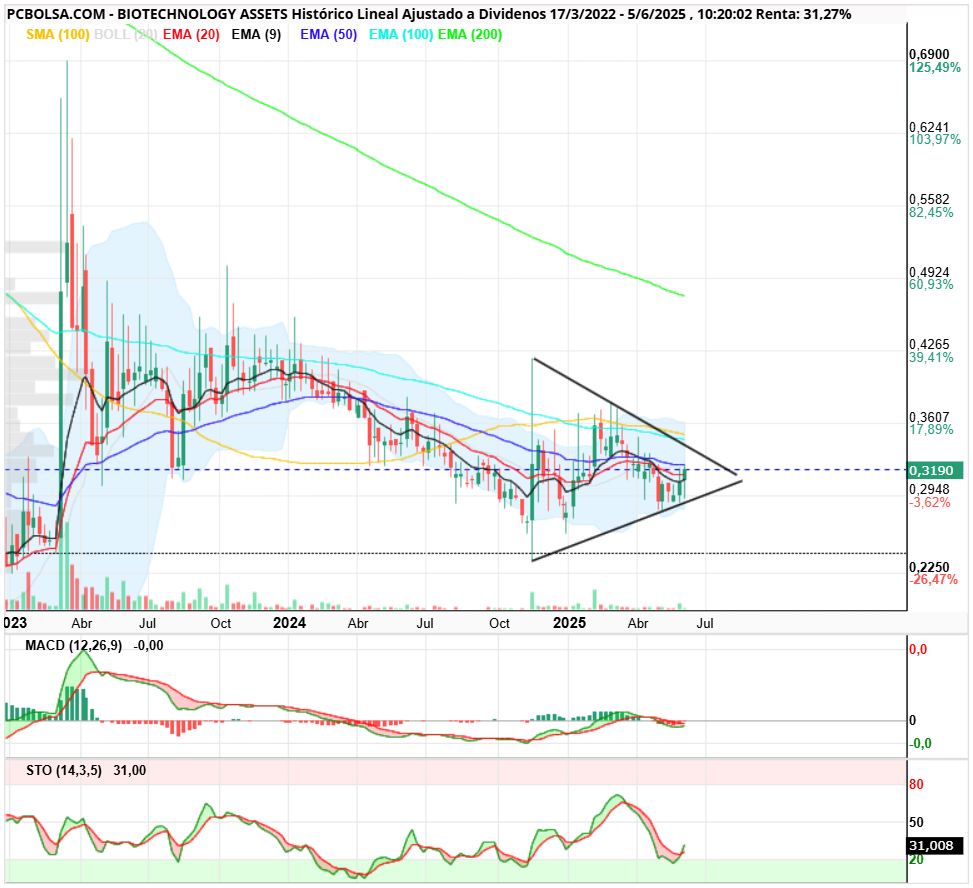This screenshot has width=973, height=888.
Task: Click the STO (14,3,5) indicator title
Action: [x=64, y=771]
